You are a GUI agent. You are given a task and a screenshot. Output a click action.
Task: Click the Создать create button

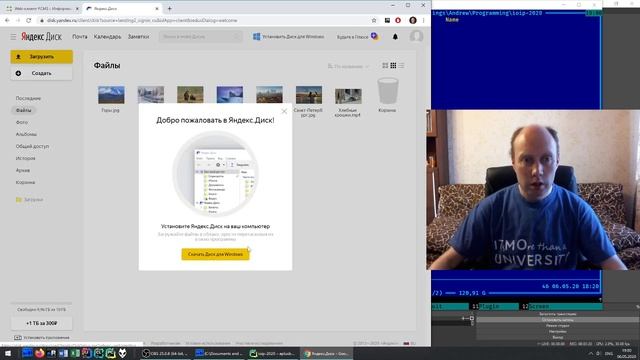[x=42, y=73]
